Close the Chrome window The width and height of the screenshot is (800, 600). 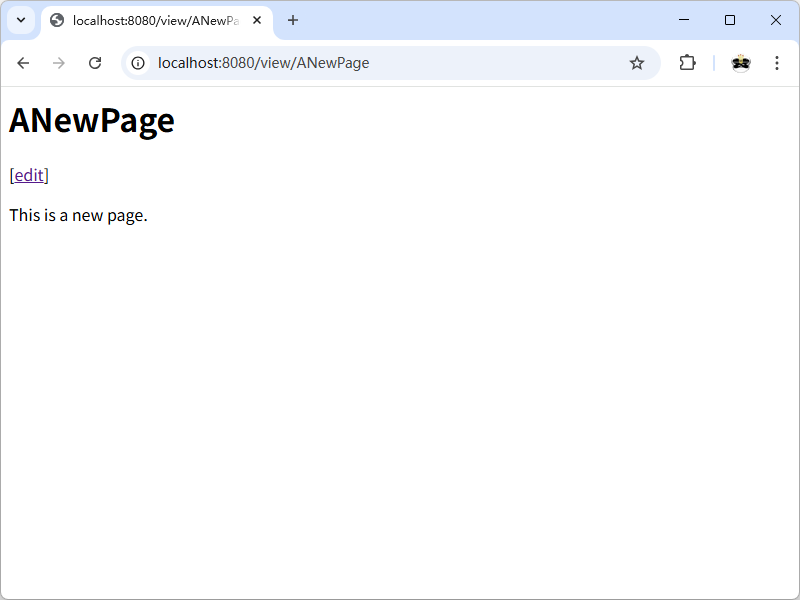[776, 20]
